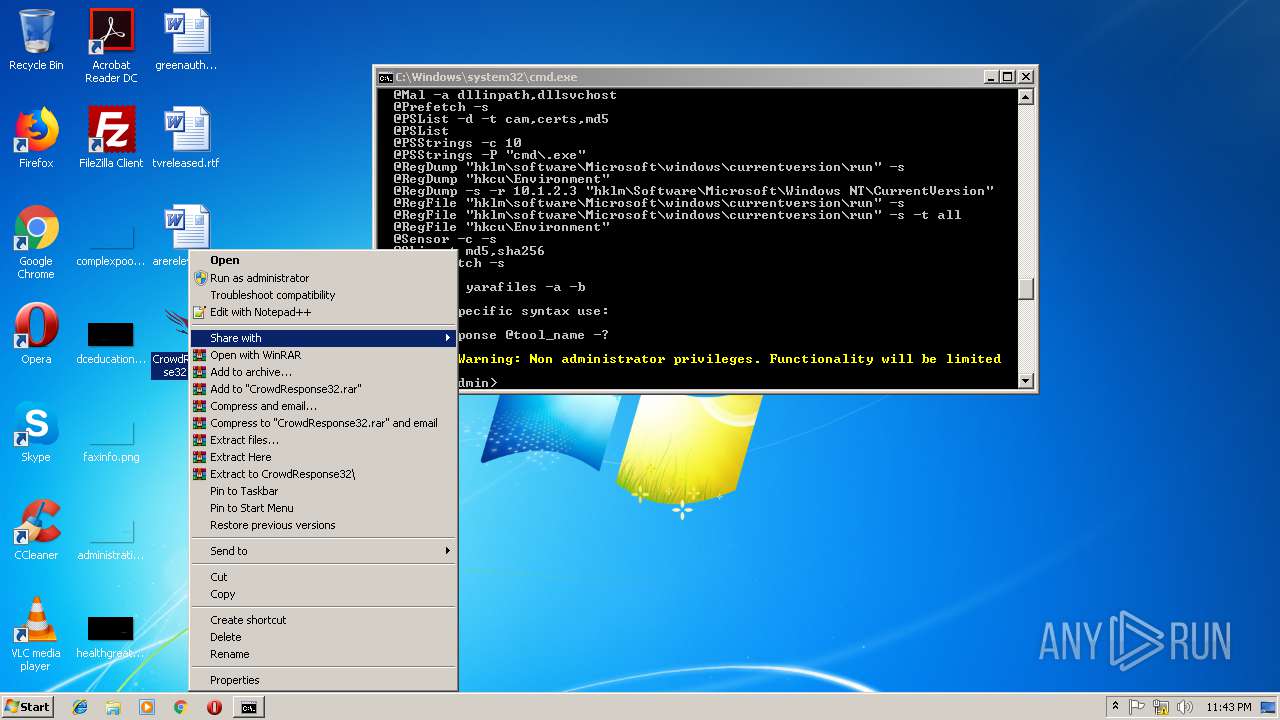
Task: Select Add to "CrowdResponse32.rar"
Action: [324, 389]
